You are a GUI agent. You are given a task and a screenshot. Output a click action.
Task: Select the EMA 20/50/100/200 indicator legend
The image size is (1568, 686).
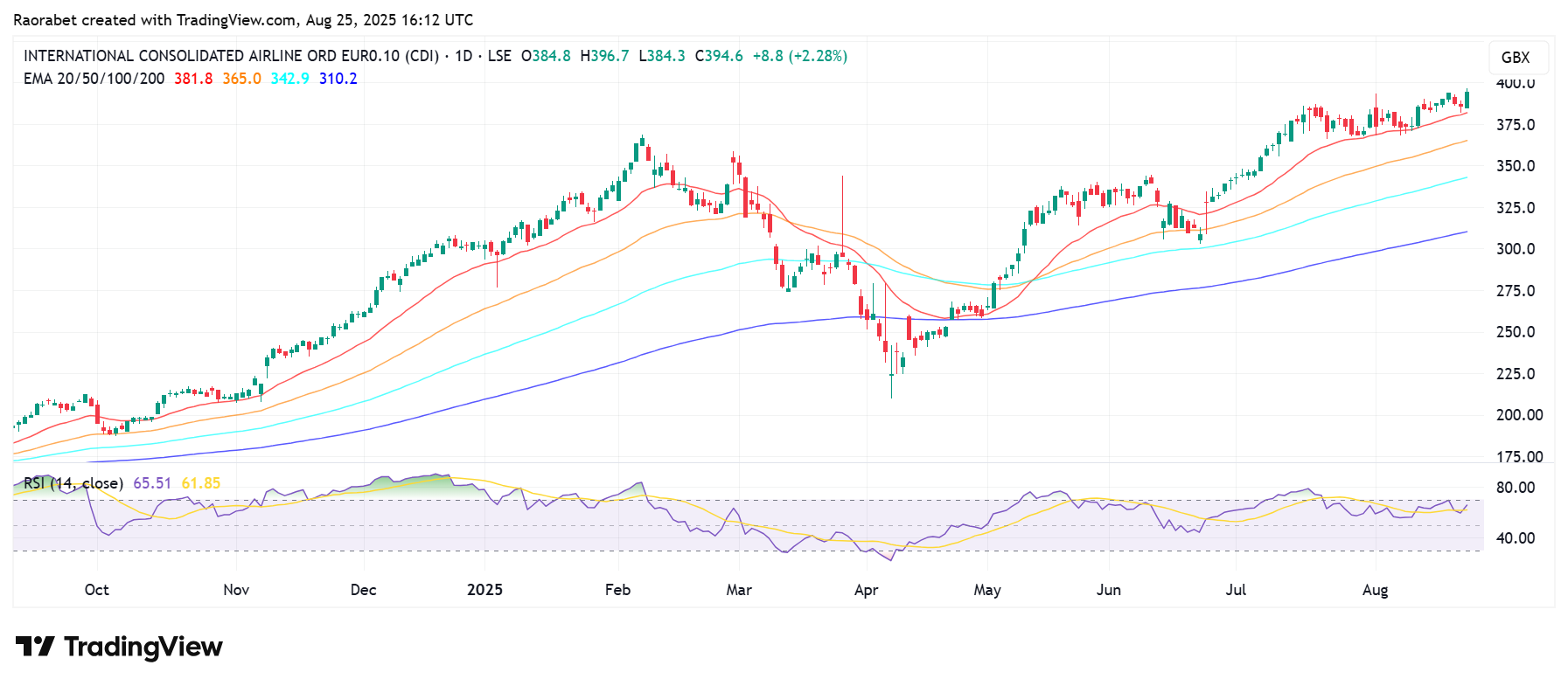click(x=94, y=79)
